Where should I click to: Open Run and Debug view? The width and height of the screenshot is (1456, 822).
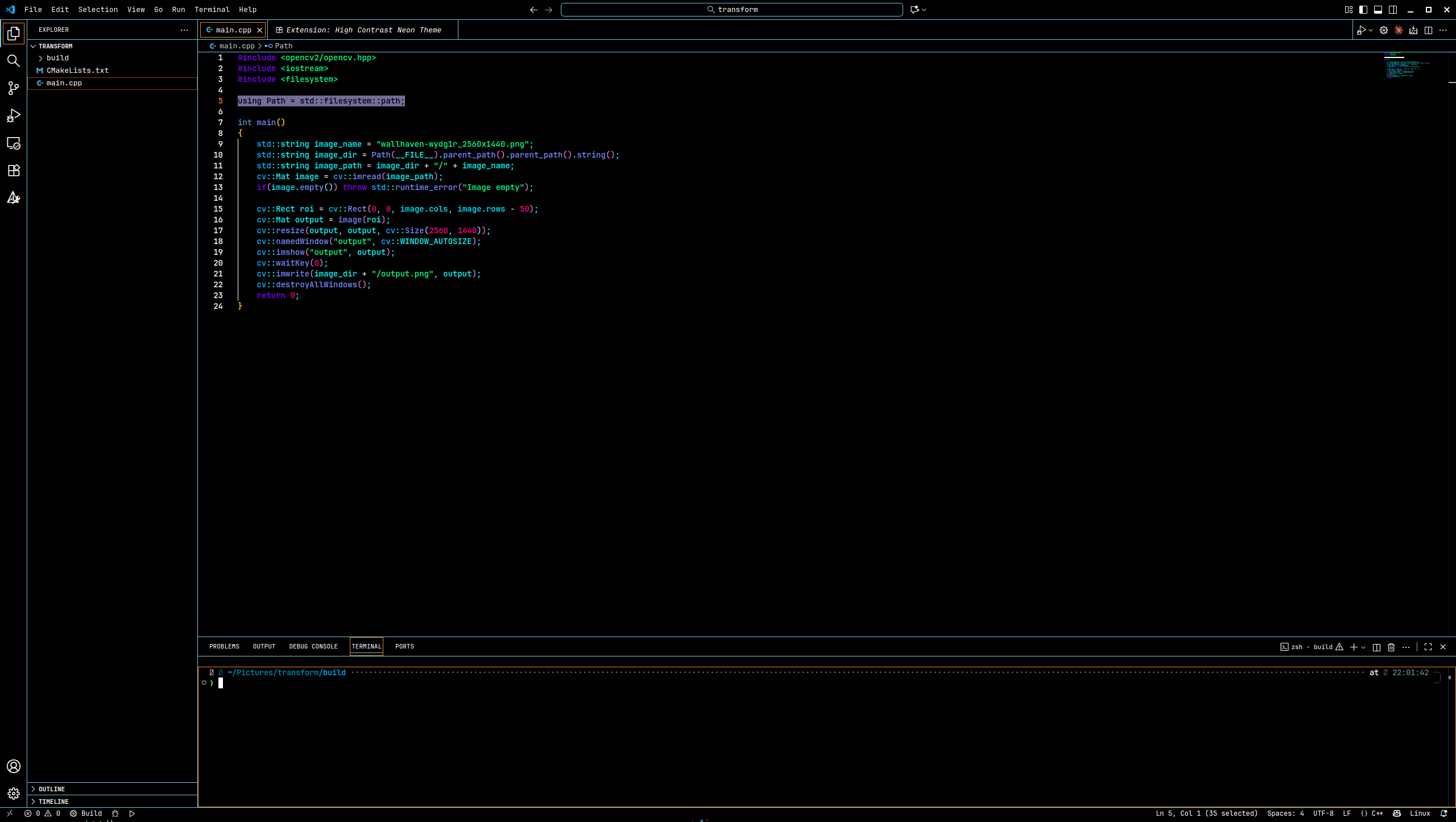[13, 115]
